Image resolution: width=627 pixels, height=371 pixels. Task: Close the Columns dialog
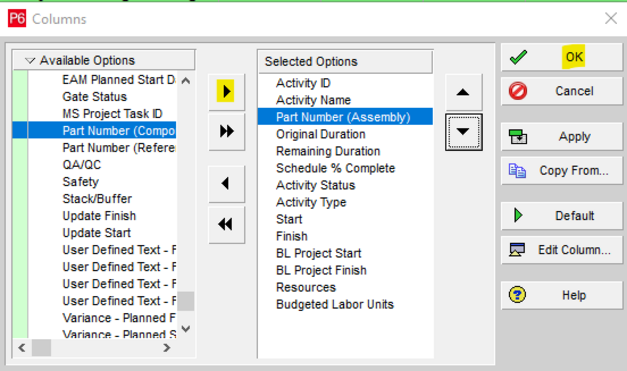click(611, 18)
